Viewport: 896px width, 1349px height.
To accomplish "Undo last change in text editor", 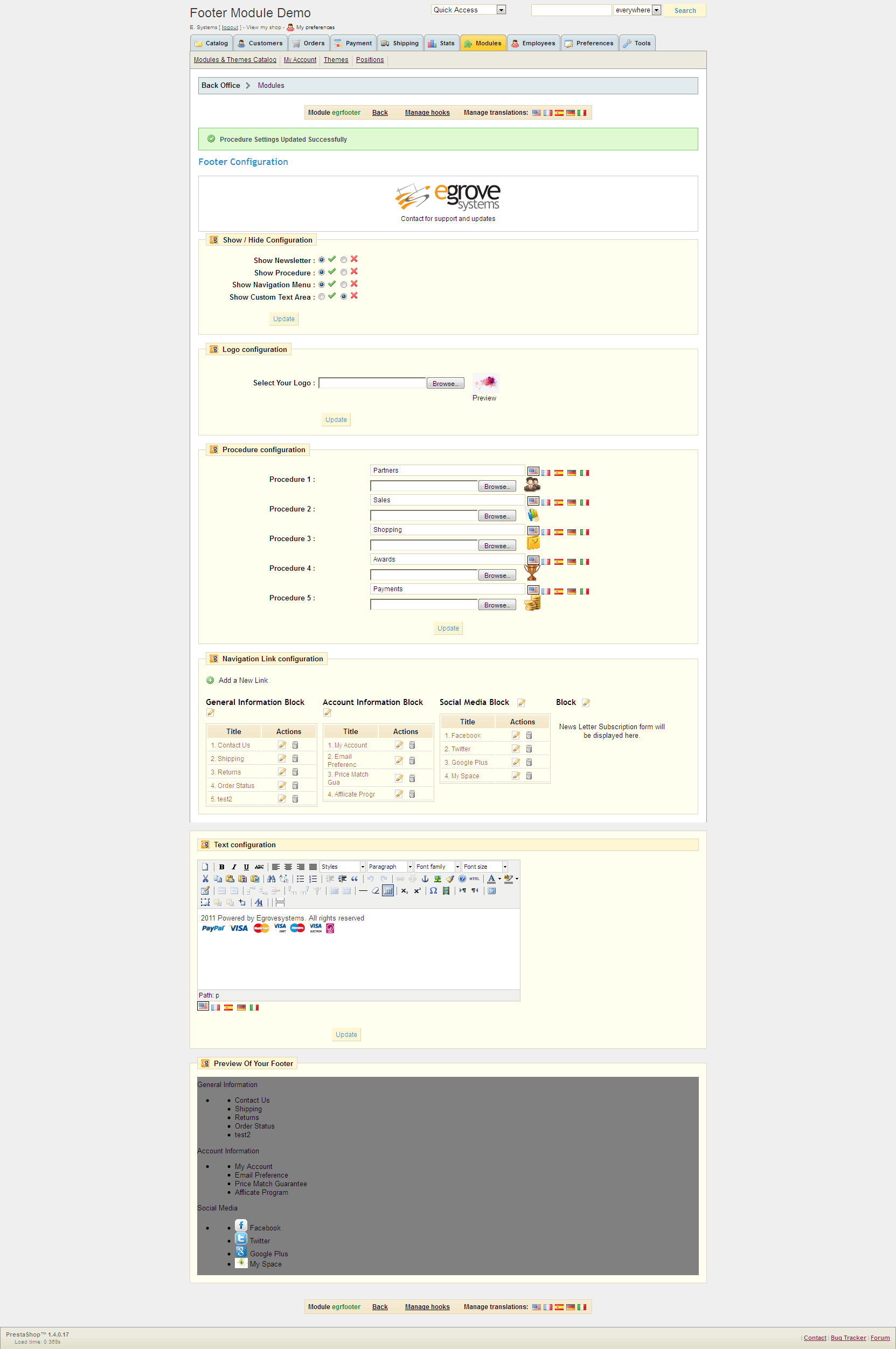I will [x=371, y=879].
